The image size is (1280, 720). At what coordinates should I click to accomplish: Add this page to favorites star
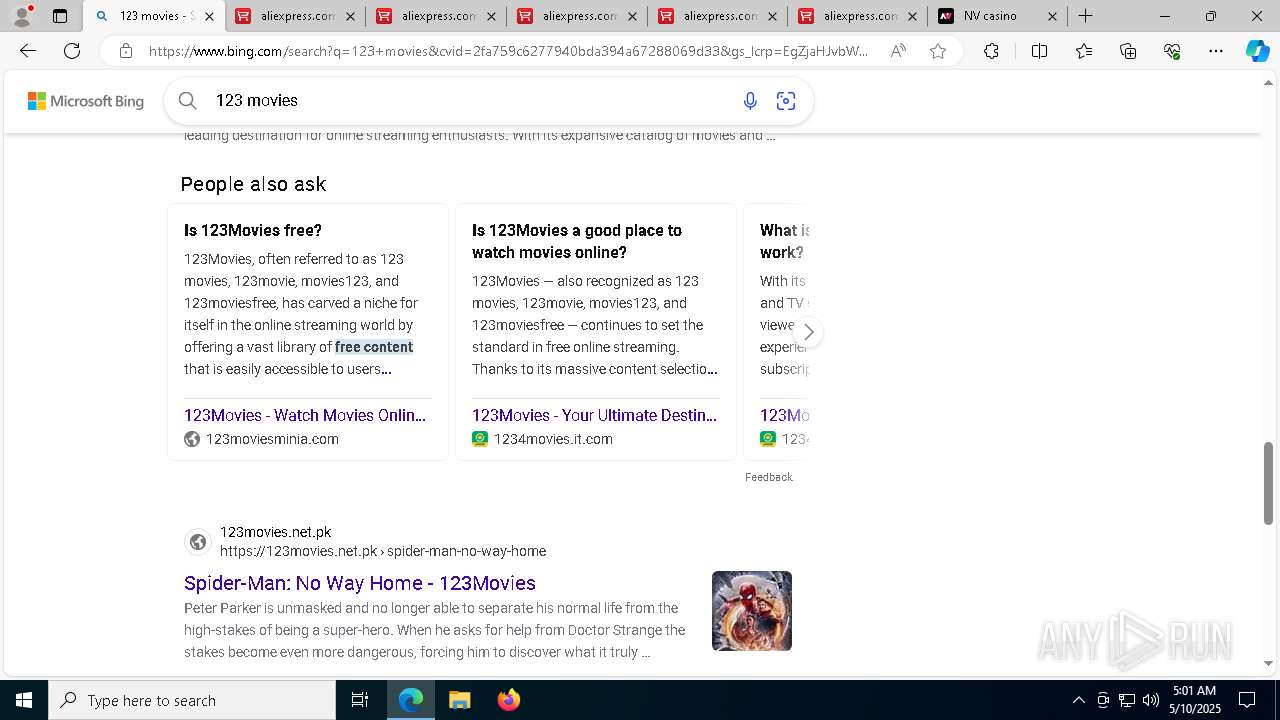coord(938,51)
